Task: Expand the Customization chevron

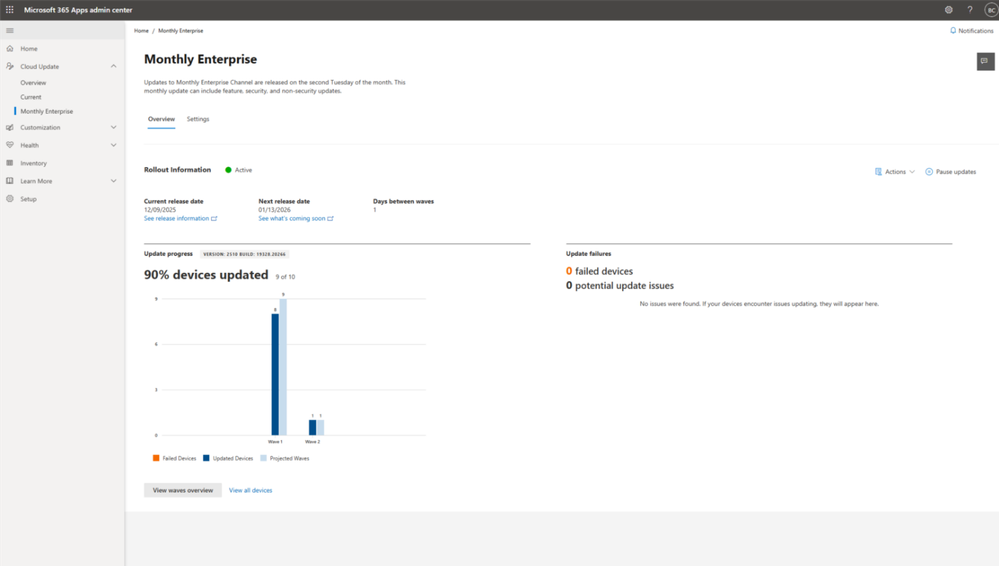Action: [113, 127]
